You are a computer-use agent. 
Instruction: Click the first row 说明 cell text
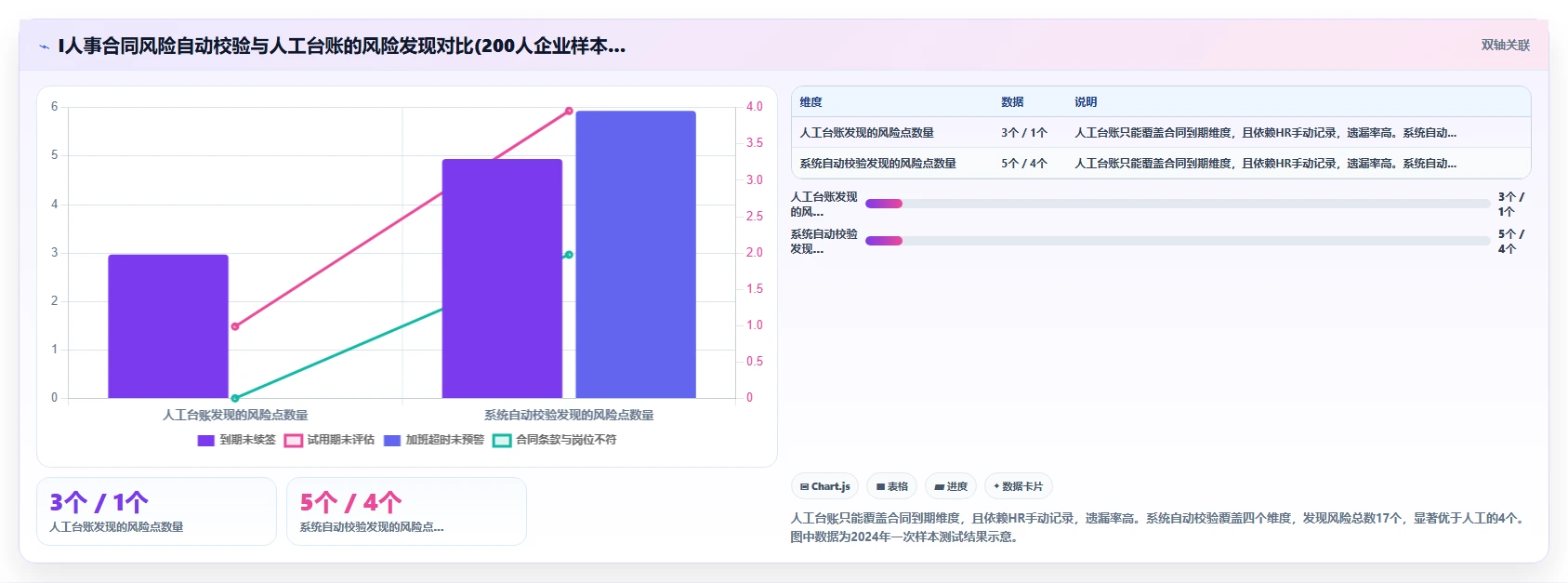tap(1266, 133)
